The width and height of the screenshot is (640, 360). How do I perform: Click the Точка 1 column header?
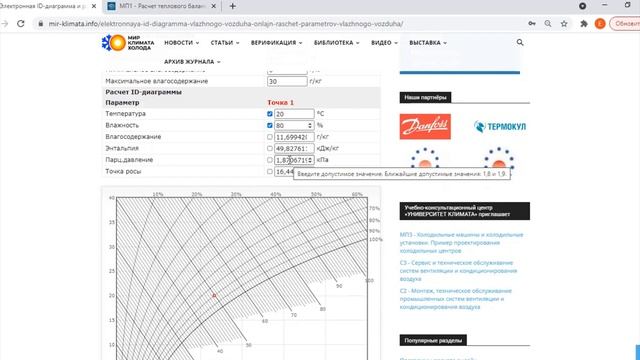(x=280, y=102)
